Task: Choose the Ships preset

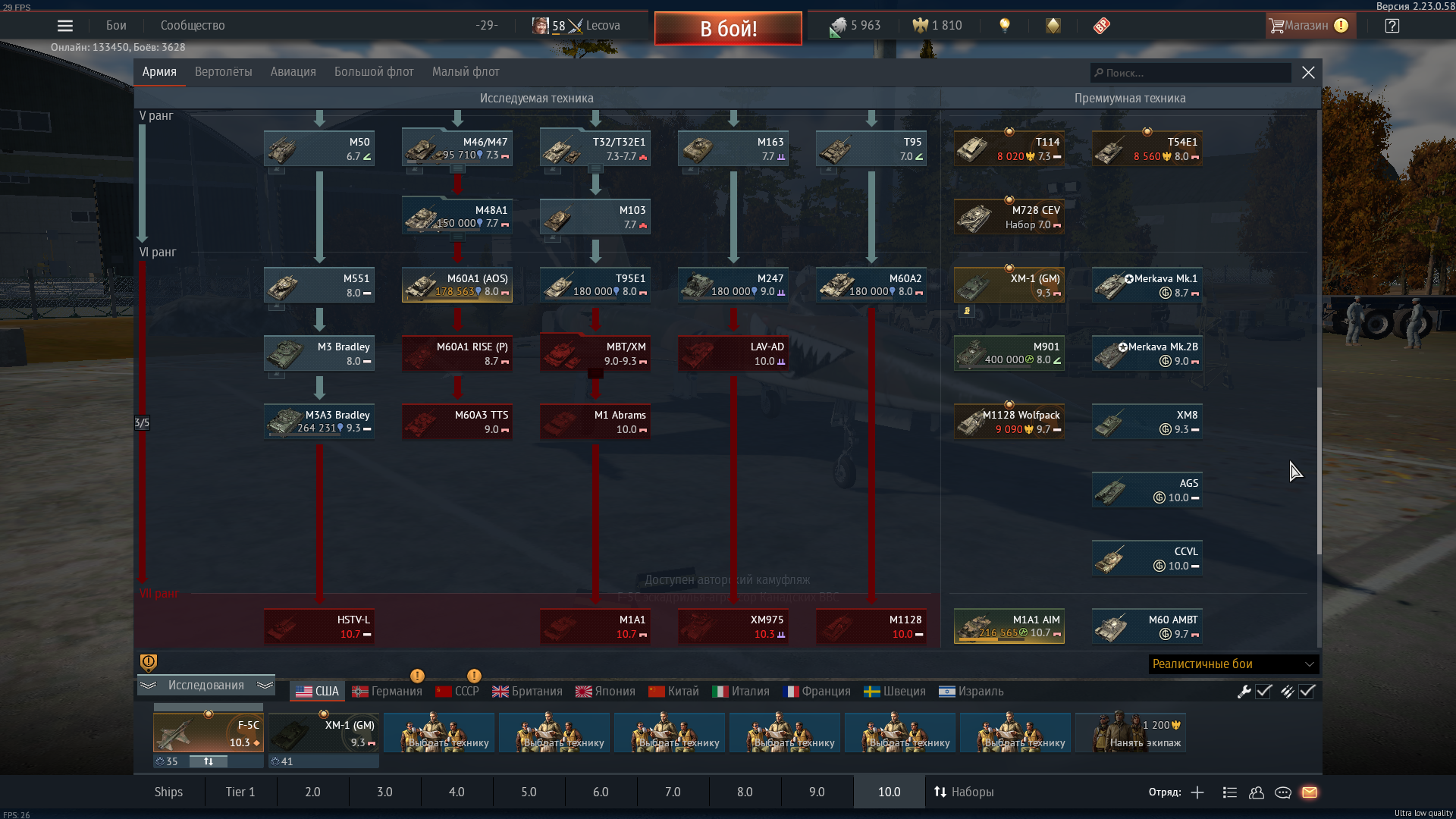Action: pyautogui.click(x=168, y=792)
